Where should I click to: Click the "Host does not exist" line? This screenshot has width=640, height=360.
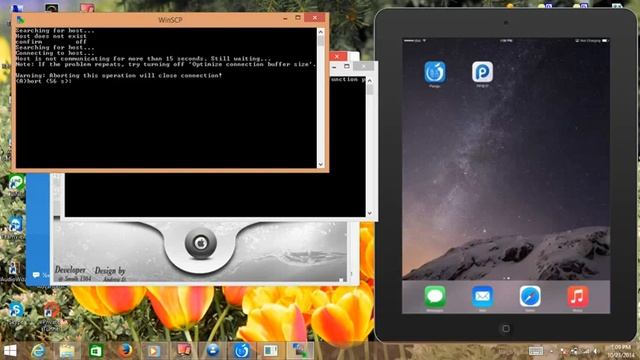[x=51, y=36]
